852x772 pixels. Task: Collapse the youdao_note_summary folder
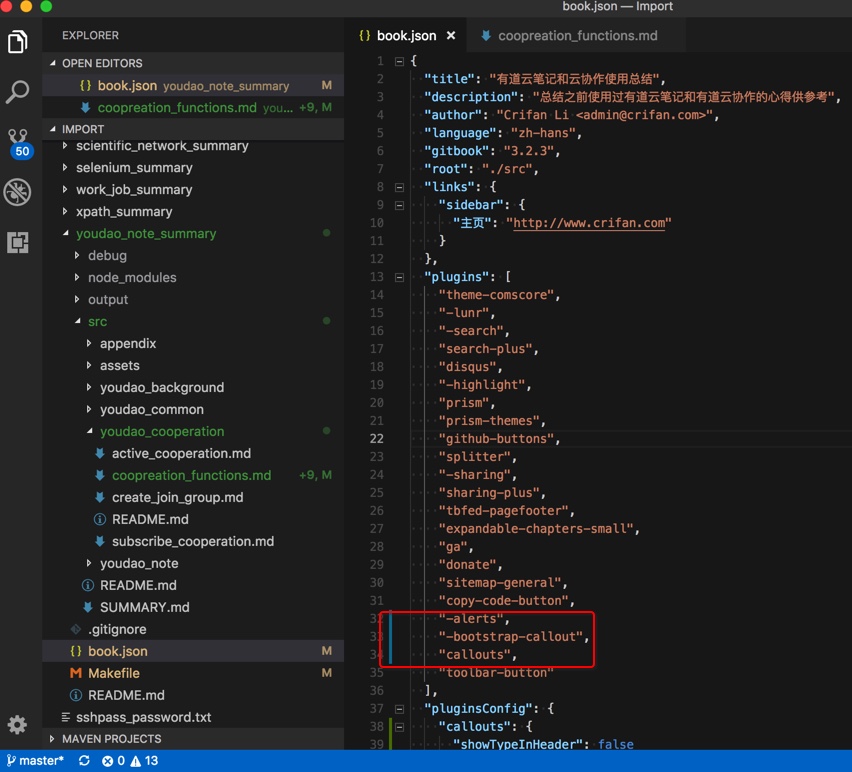pos(193,234)
